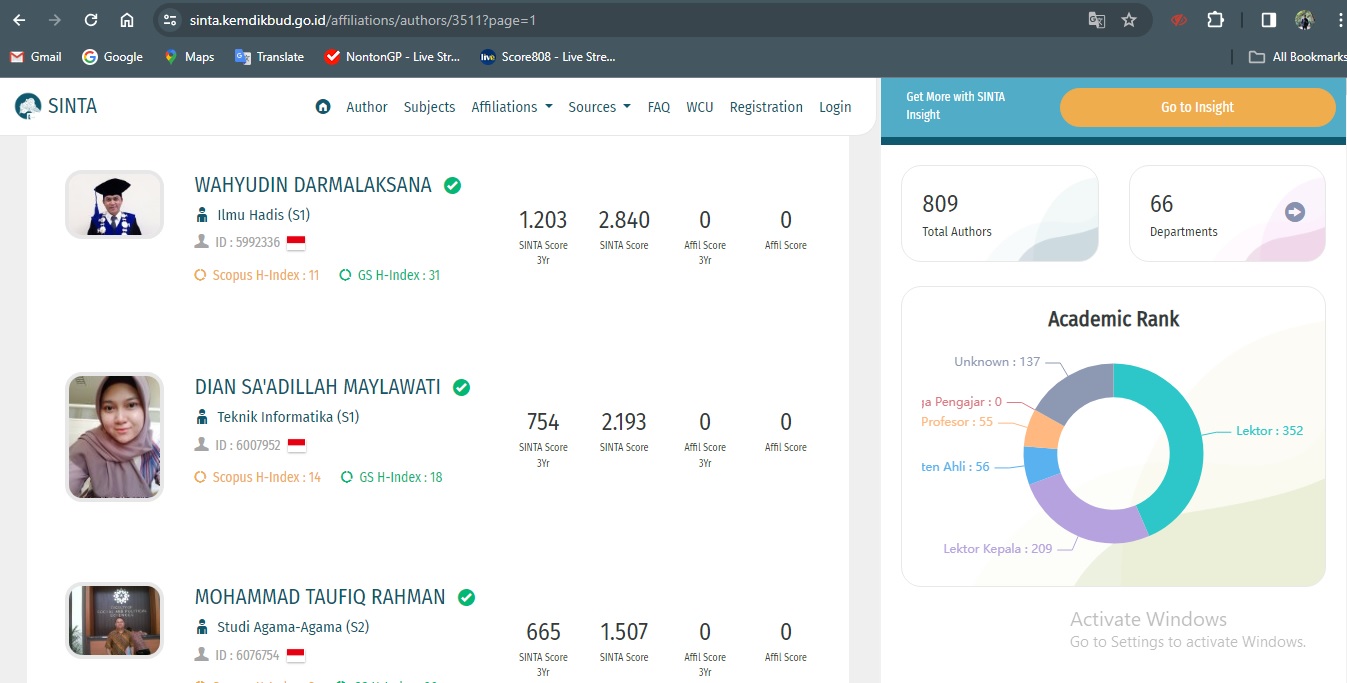Screen dimensions: 1347x683
Task: Click the verified badge beside Wahyudin Darmalaksana
Action: coord(452,185)
